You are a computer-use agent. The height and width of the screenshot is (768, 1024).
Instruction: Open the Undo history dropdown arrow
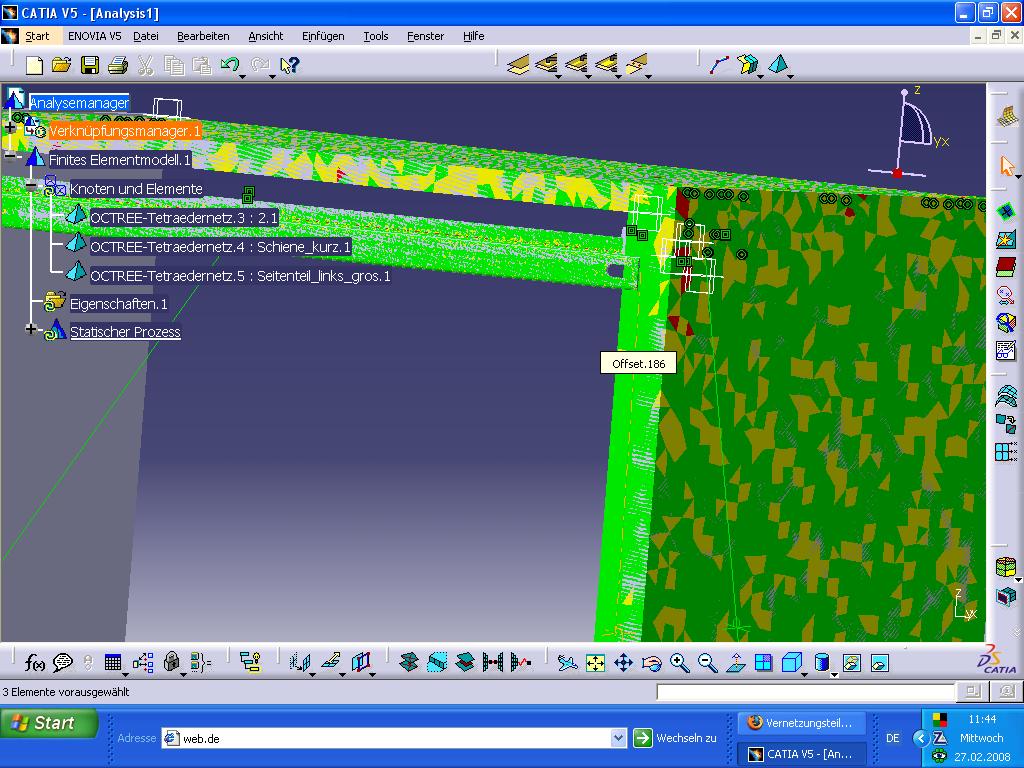pyautogui.click(x=242, y=76)
